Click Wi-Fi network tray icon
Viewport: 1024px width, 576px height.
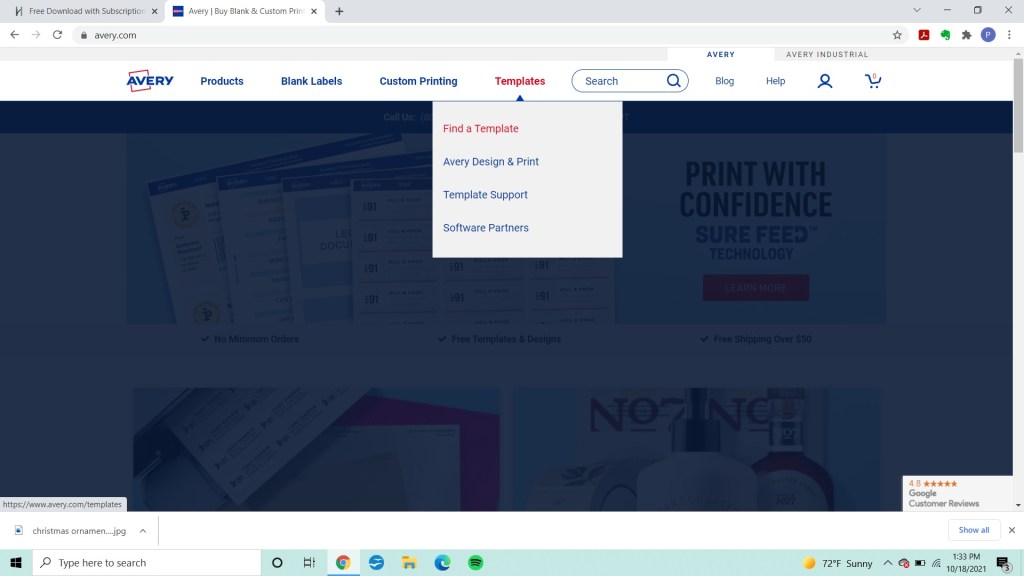[x=936, y=563]
